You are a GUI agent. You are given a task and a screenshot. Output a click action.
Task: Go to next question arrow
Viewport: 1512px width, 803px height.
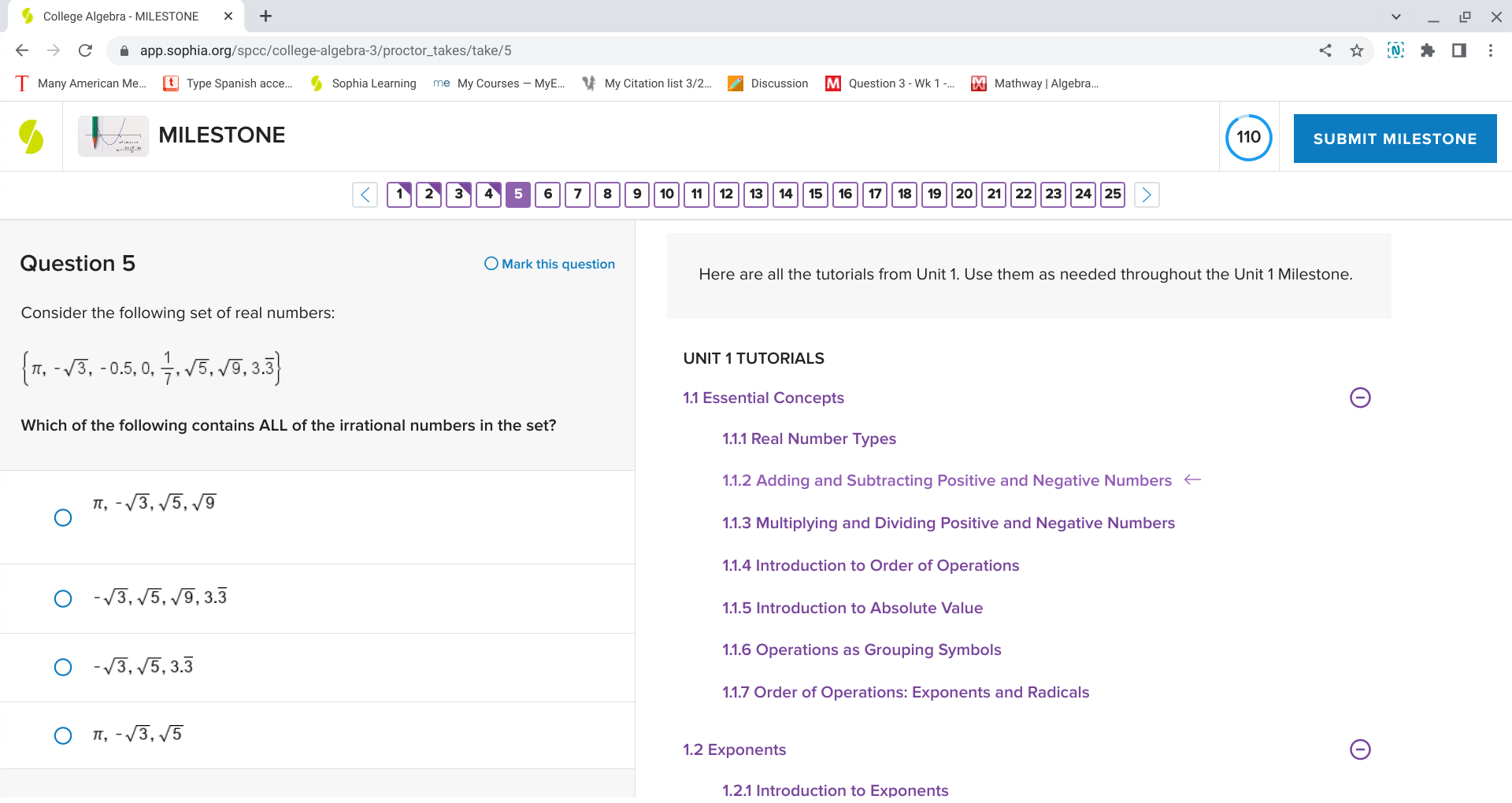[1147, 194]
